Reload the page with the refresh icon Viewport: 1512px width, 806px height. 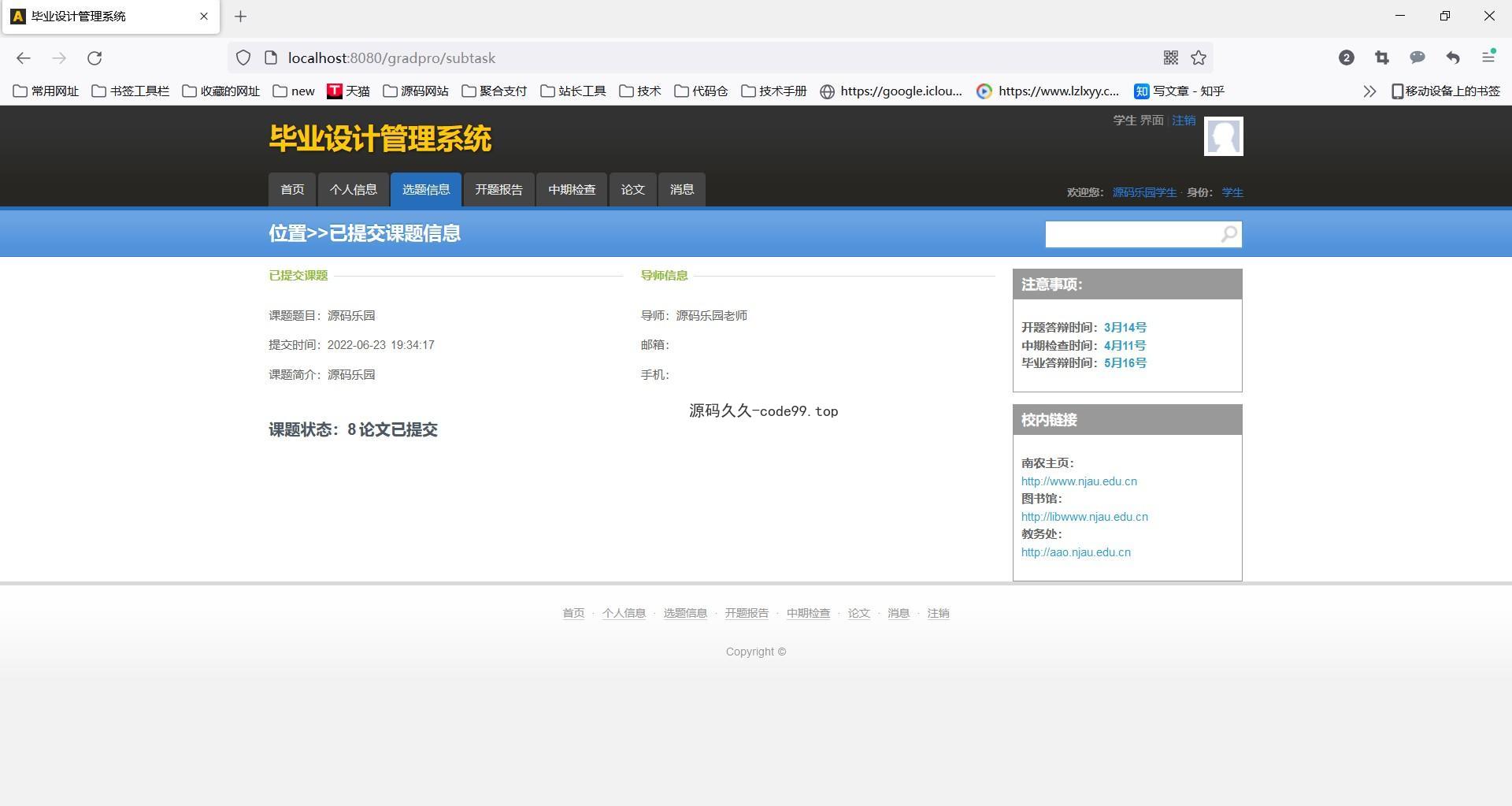click(x=94, y=58)
